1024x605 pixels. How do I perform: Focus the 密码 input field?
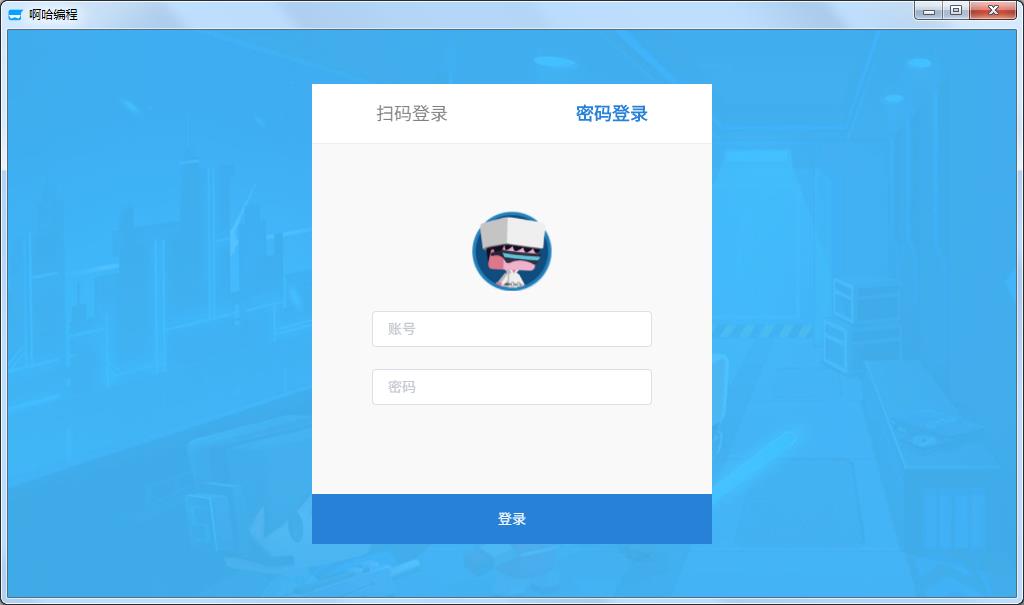511,387
